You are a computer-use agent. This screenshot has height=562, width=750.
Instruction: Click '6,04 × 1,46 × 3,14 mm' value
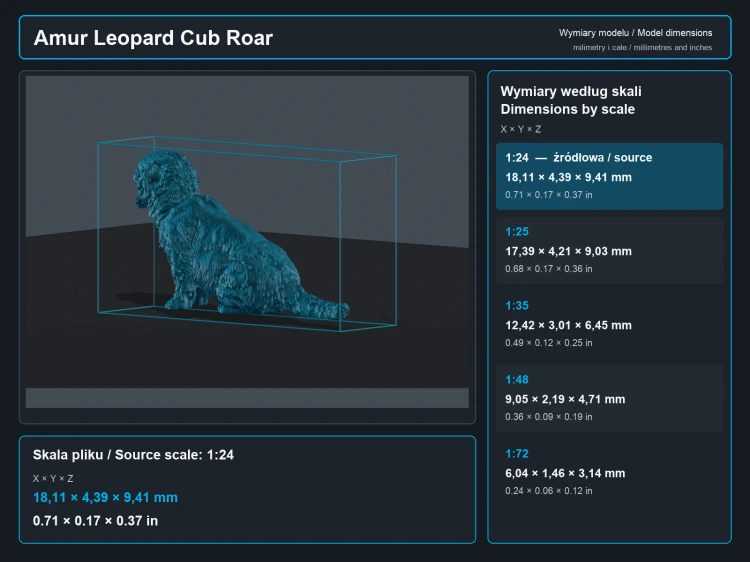pos(565,473)
